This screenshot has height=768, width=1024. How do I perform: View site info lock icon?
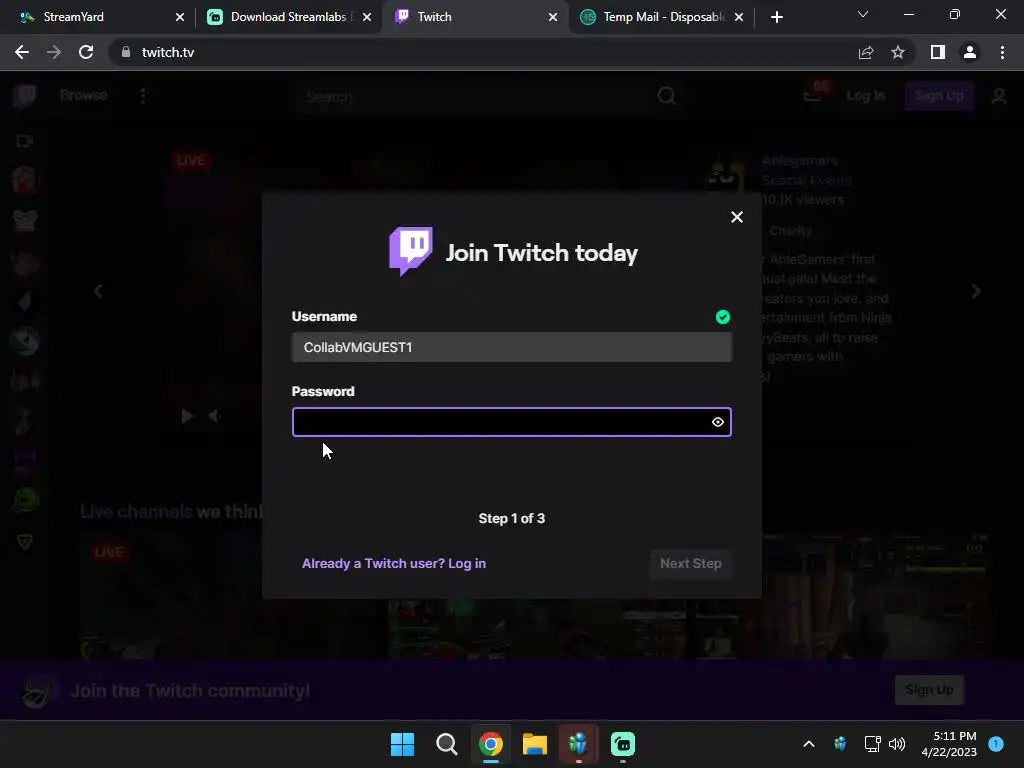pos(125,52)
